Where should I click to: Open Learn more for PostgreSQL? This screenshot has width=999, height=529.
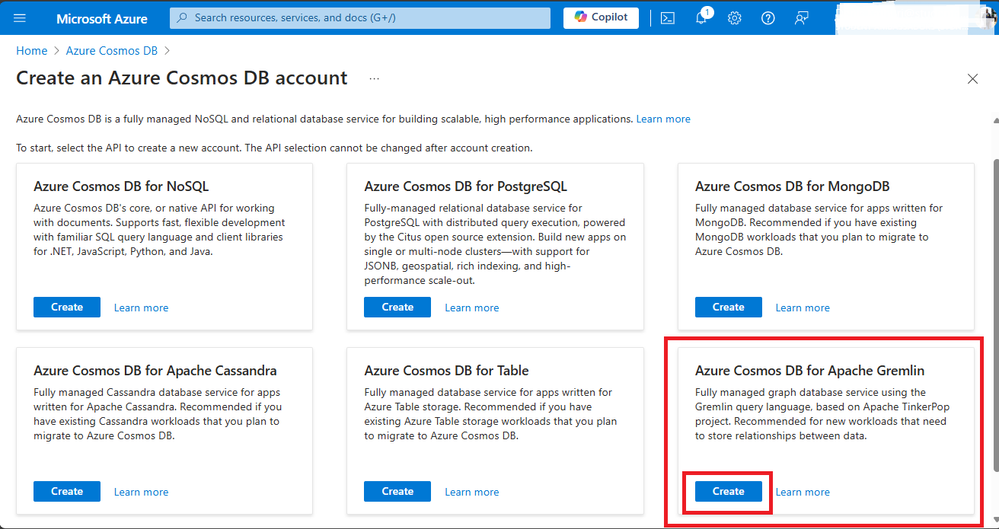pyautogui.click(x=471, y=308)
